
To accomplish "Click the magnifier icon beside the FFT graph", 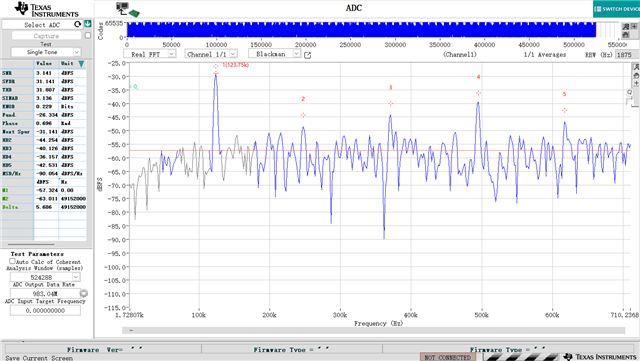I will point(629,93).
